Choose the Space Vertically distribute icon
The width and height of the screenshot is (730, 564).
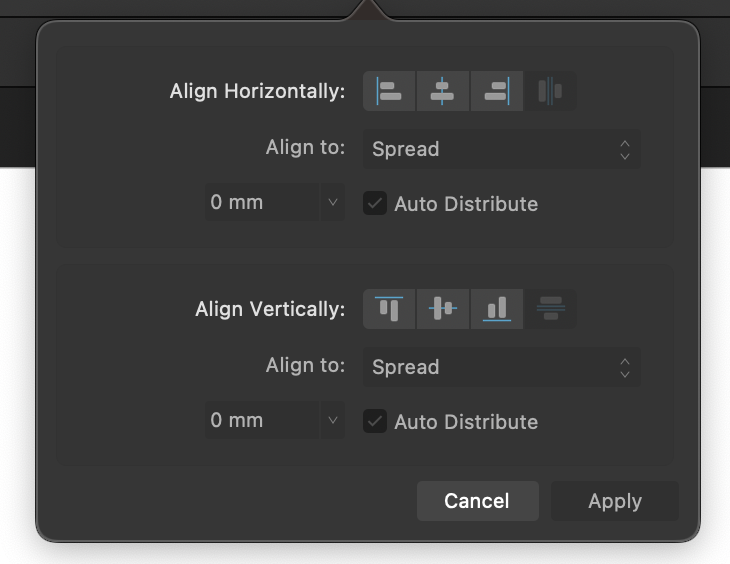[550, 309]
